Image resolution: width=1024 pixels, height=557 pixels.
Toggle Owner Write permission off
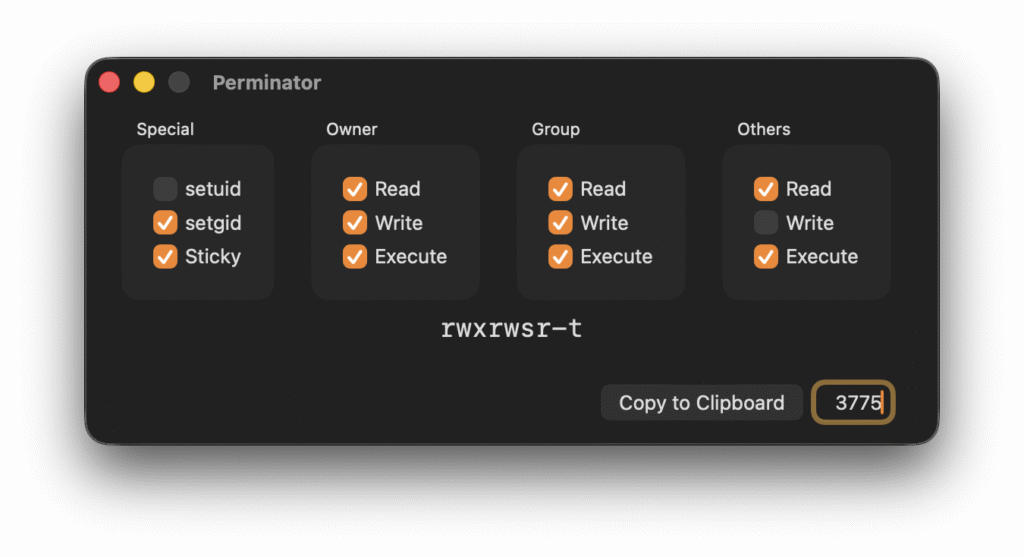pyautogui.click(x=355, y=223)
